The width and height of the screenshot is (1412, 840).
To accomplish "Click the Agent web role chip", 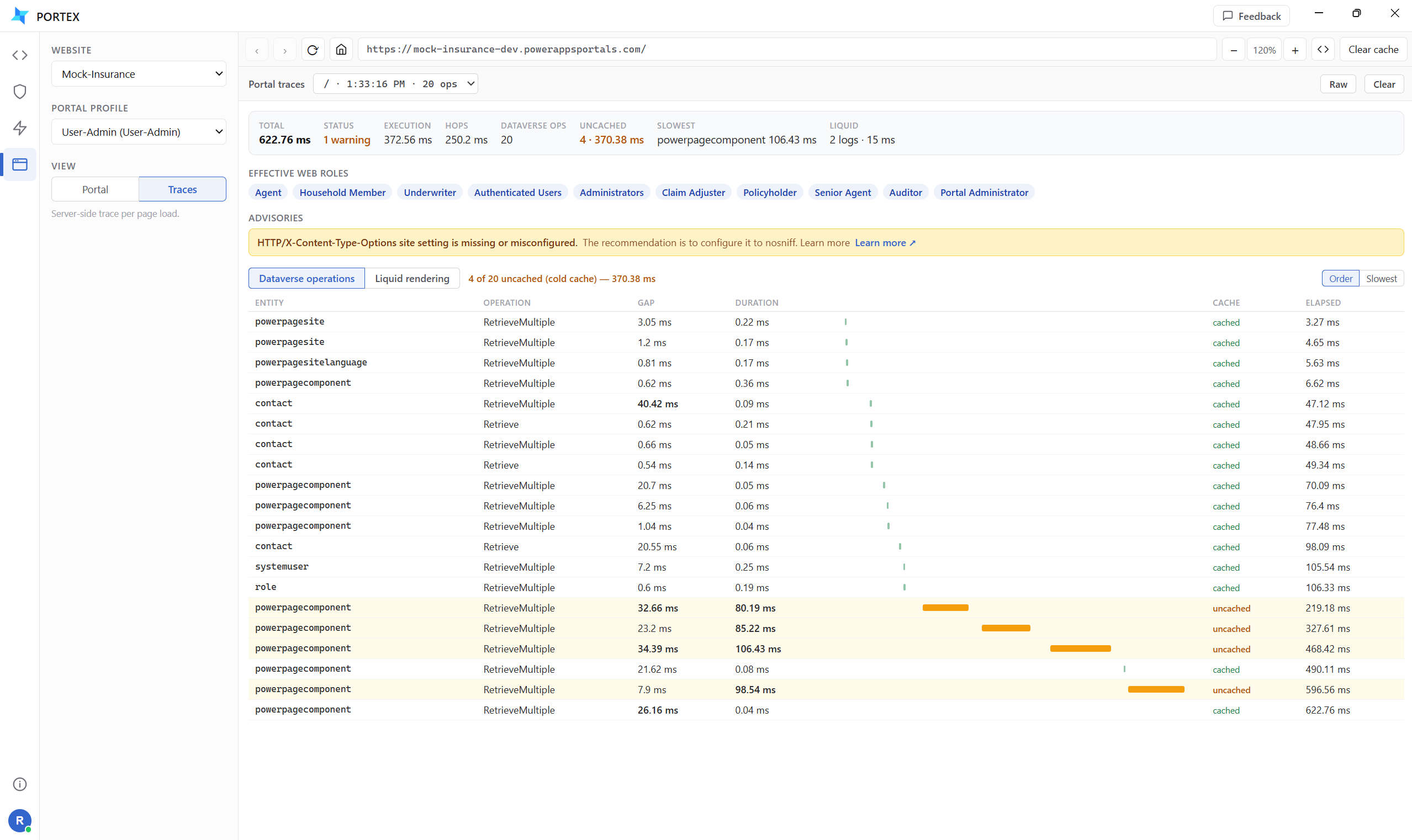I will 268,193.
